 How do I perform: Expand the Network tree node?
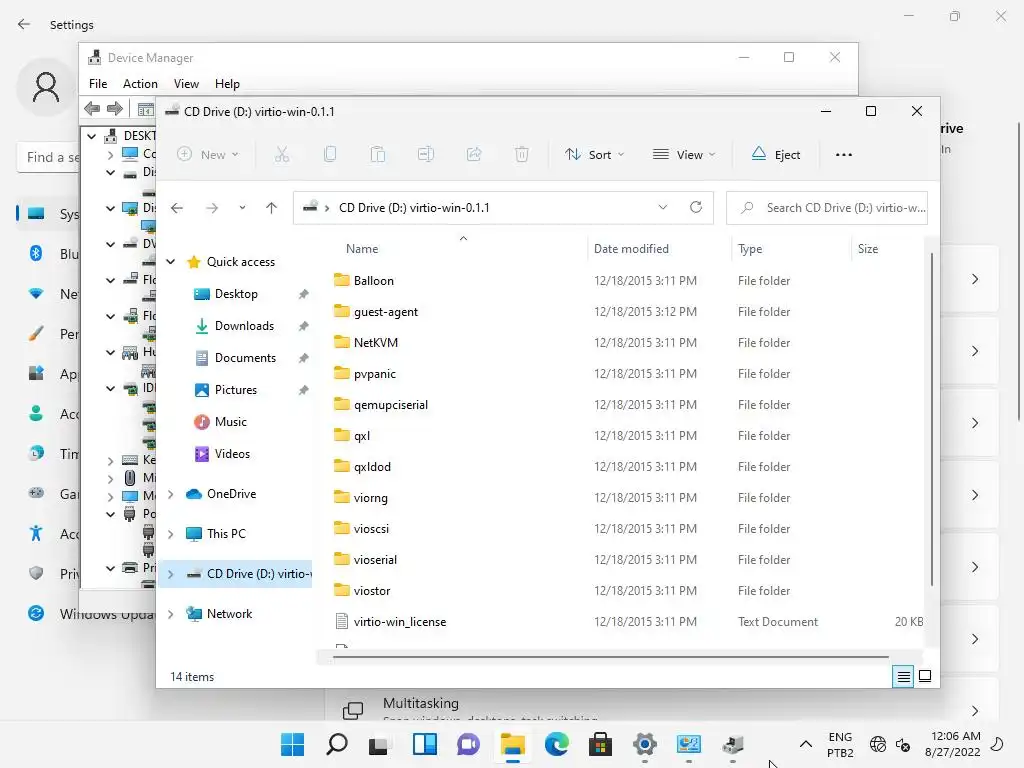171,614
